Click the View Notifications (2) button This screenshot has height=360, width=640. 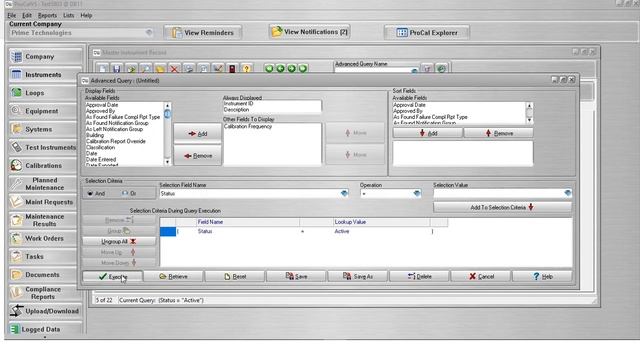tap(310, 32)
